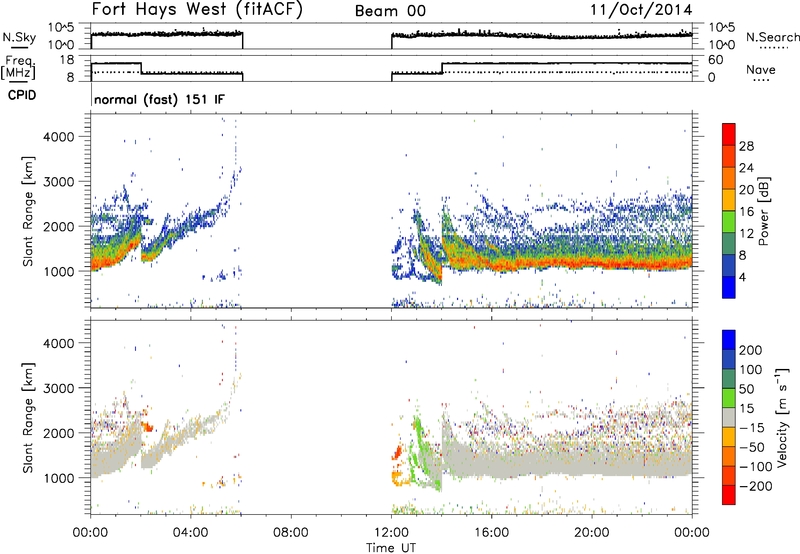
Task: Click the '18' label on the frequency axis
Action: tap(67, 60)
